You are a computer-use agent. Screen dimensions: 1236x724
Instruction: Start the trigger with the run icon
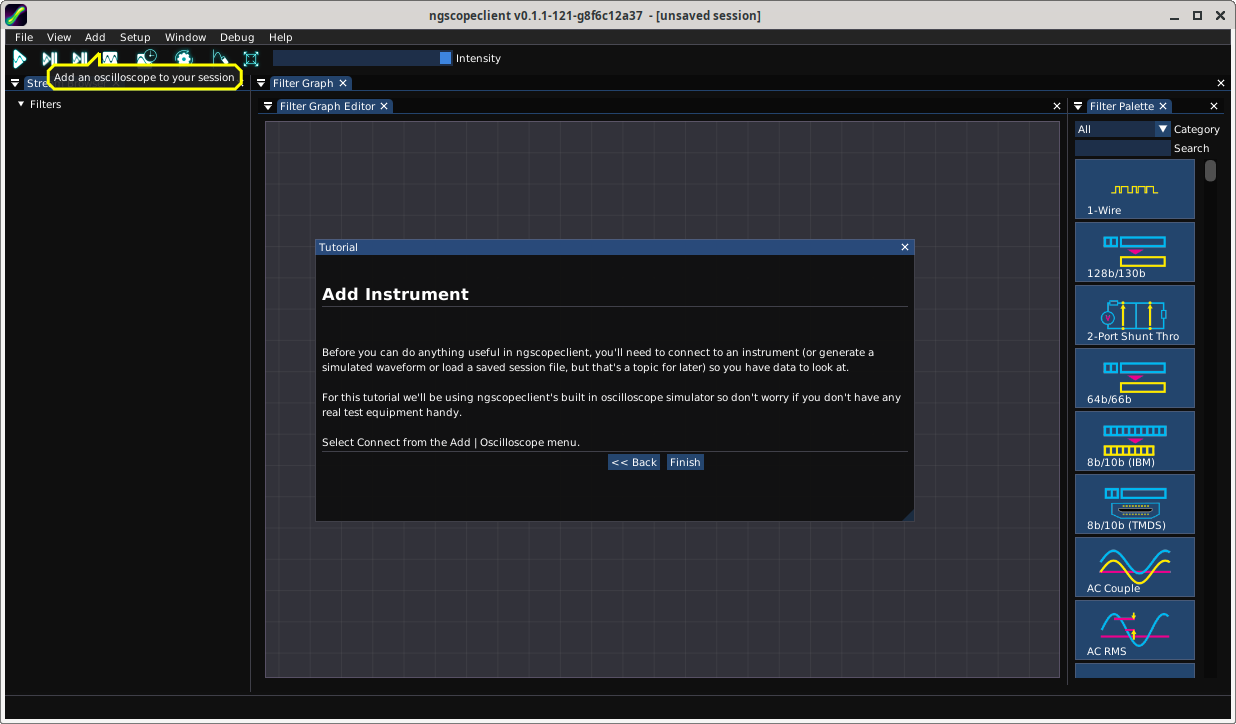click(19, 59)
